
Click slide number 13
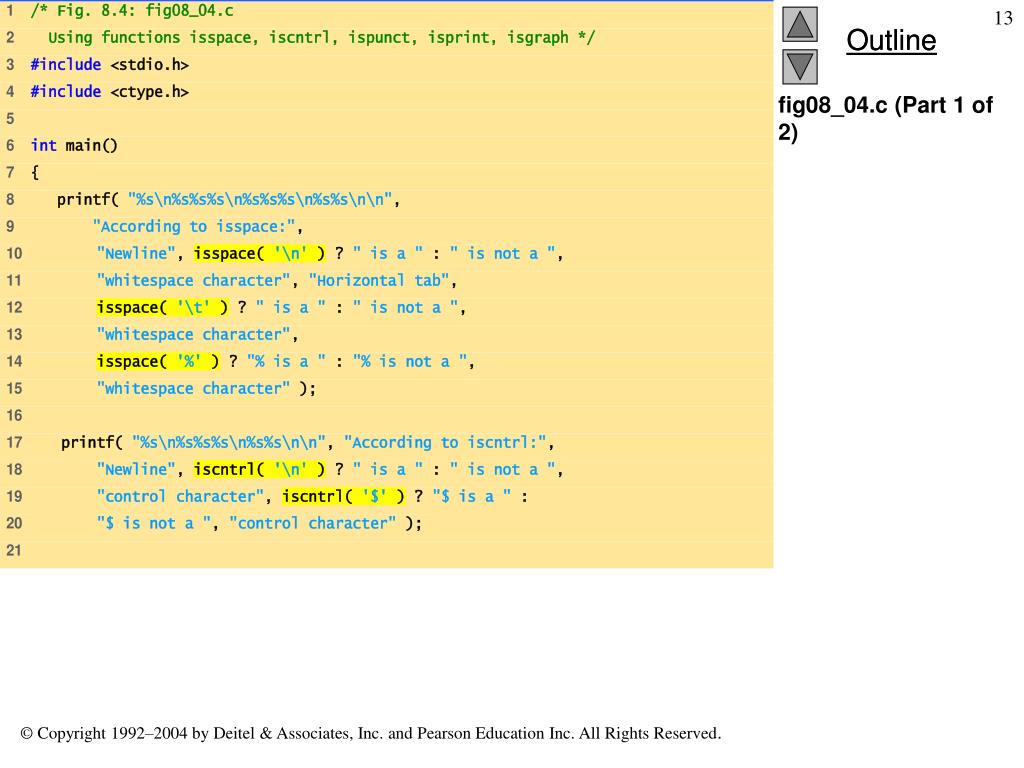[x=1003, y=18]
